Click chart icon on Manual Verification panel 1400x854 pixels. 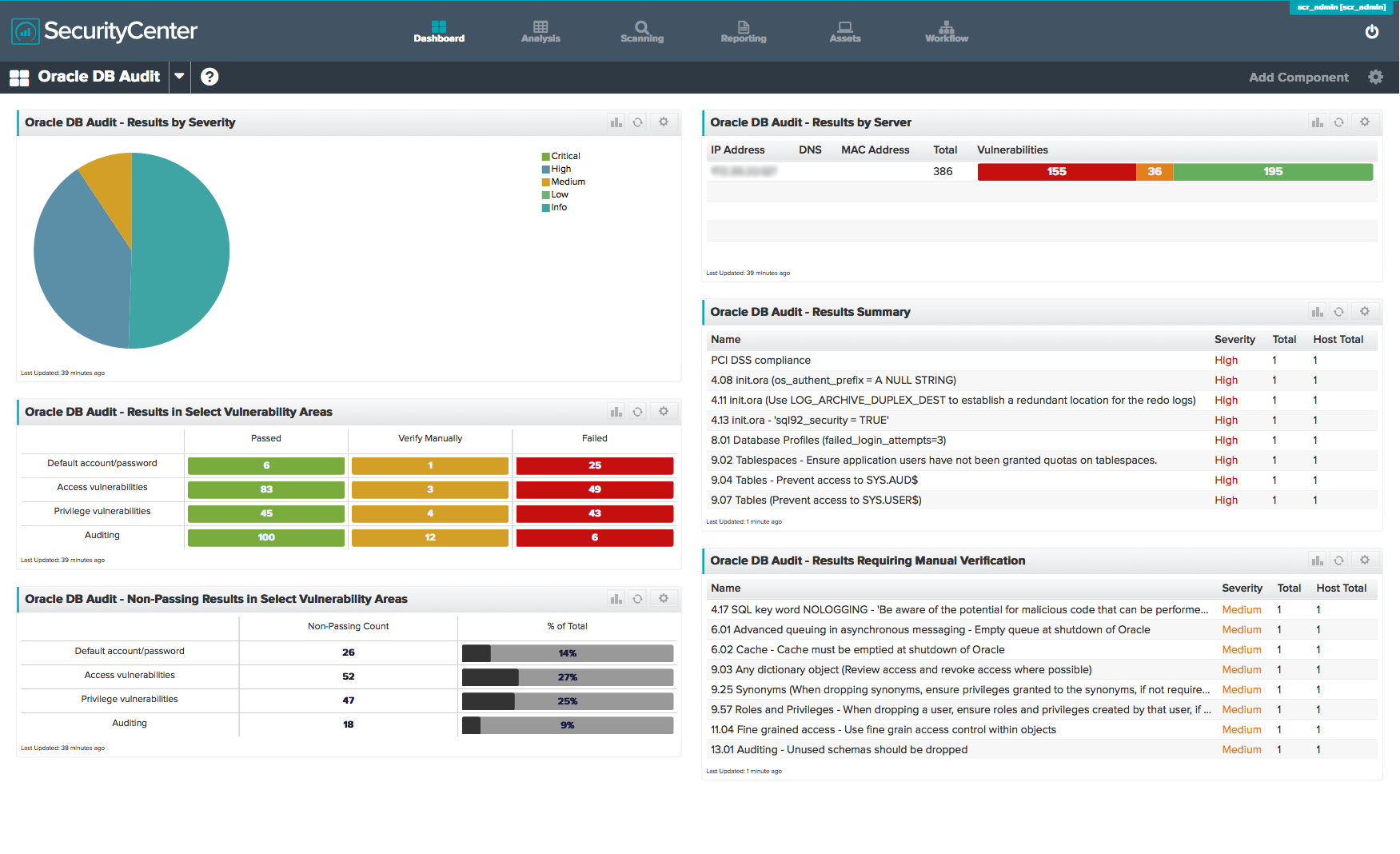[x=1318, y=561]
